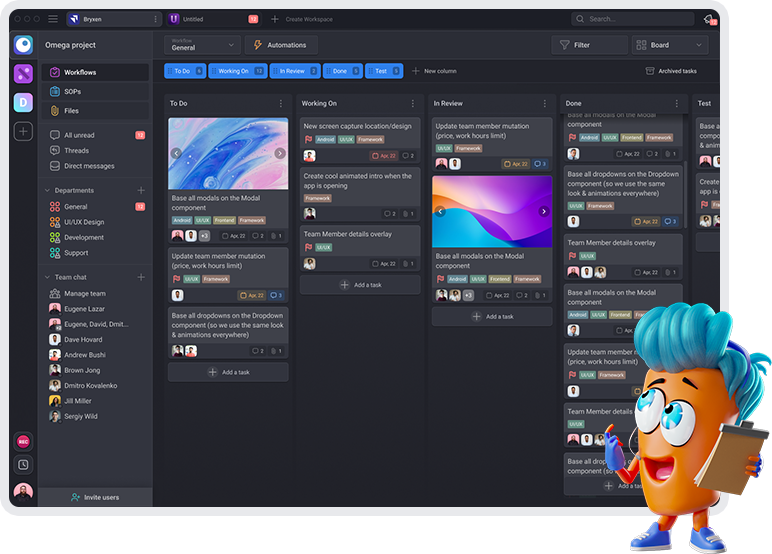The image size is (772, 554).
Task: Click the Search field
Action: tap(633, 19)
